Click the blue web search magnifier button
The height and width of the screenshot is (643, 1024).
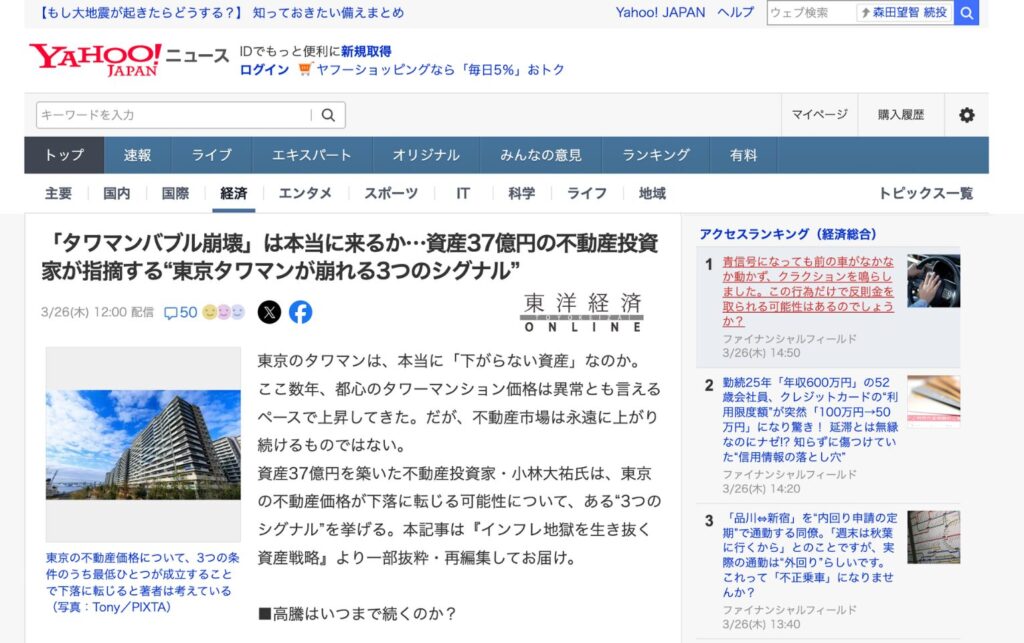(966, 13)
